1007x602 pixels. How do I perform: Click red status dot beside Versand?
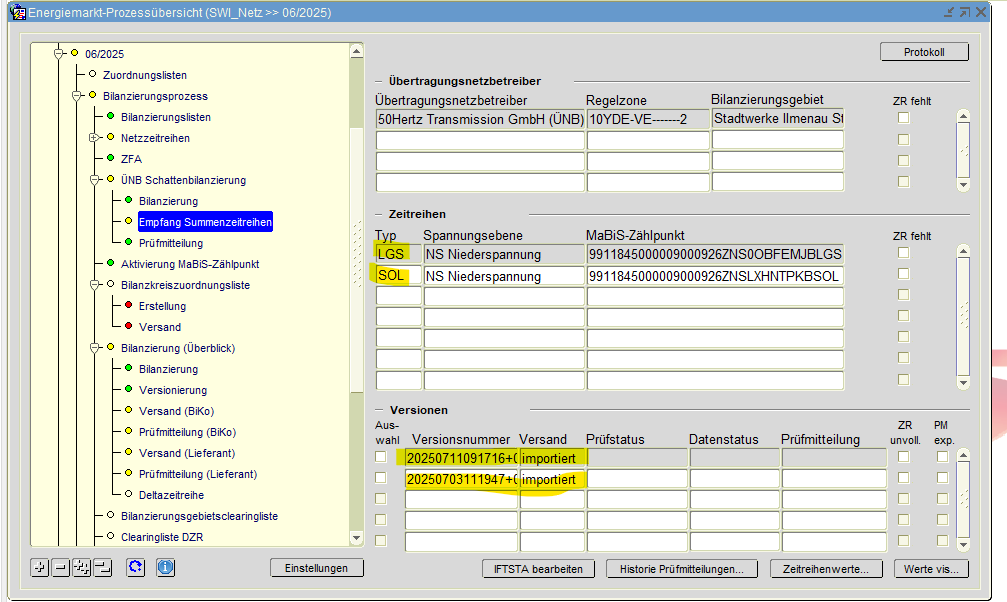pos(128,327)
